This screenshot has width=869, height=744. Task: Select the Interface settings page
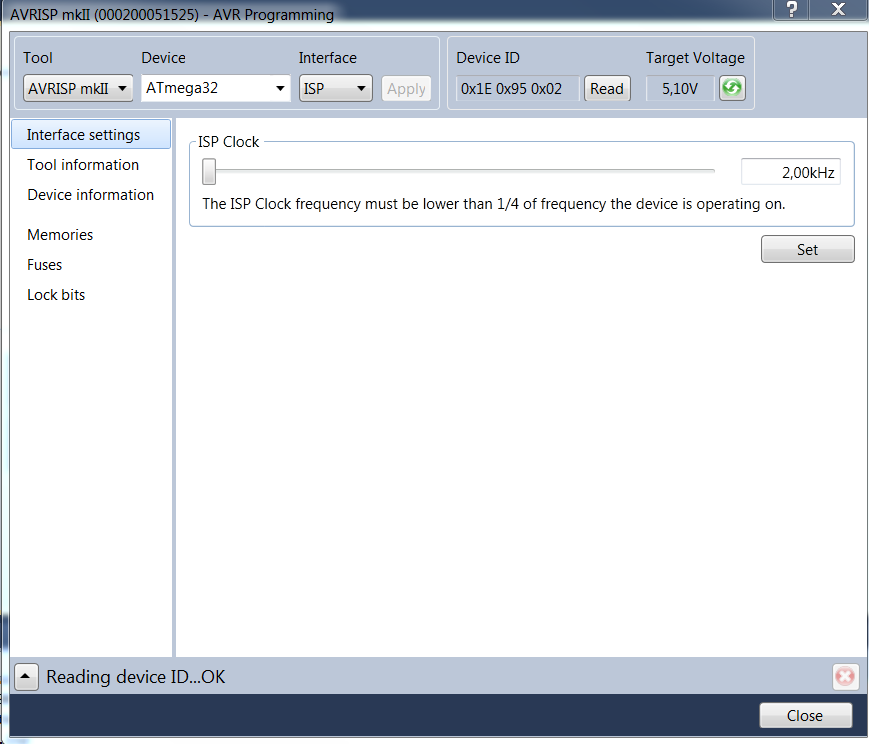91,134
